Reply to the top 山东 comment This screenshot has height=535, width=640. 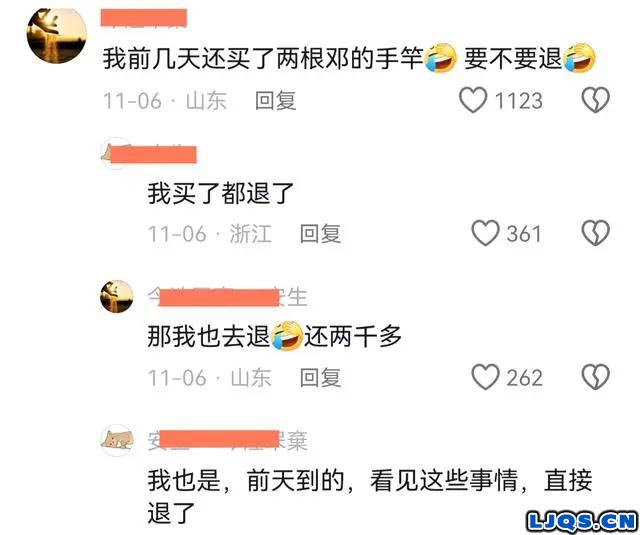(276, 101)
